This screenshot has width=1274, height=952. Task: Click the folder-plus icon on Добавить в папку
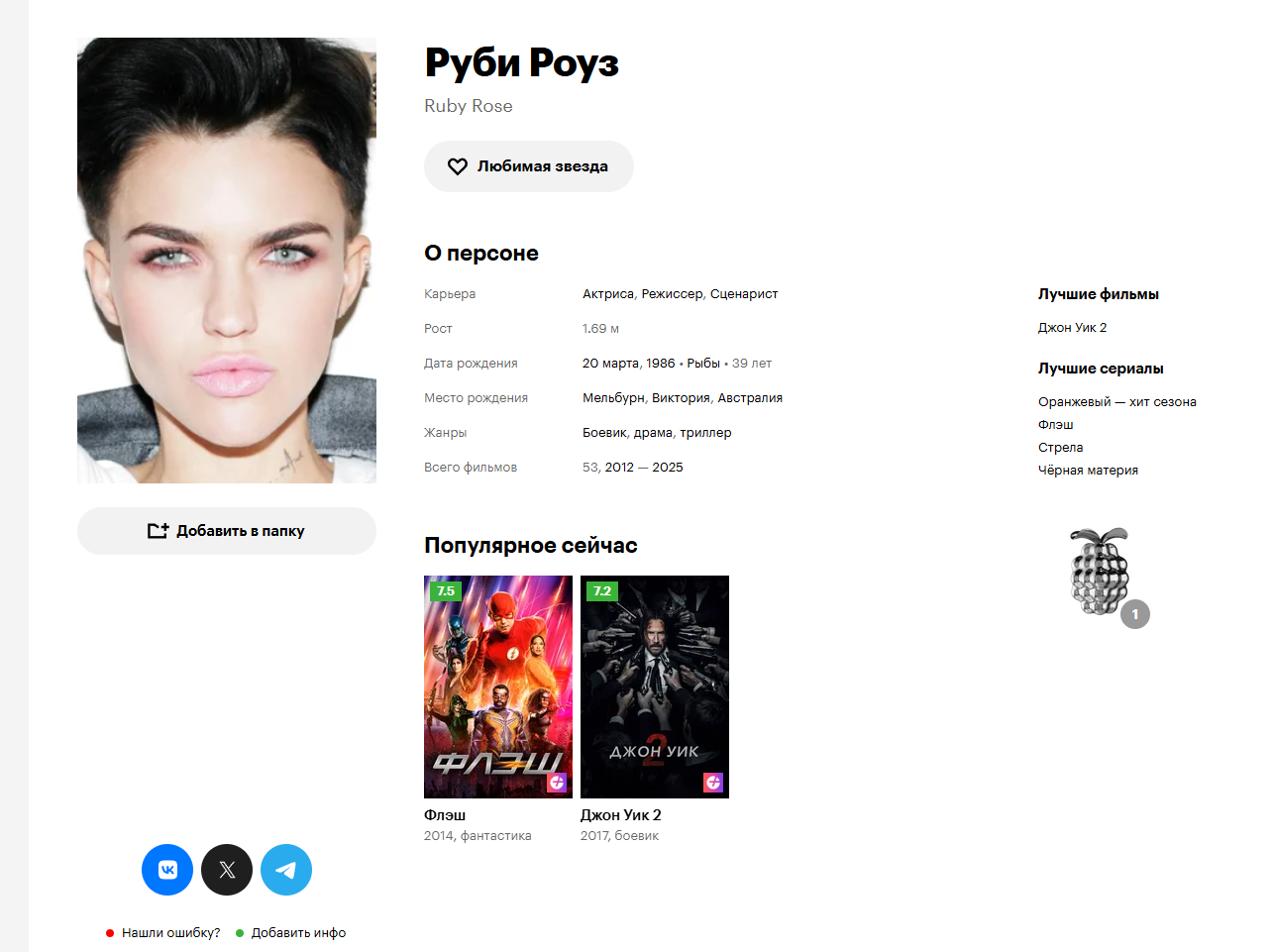click(x=159, y=531)
